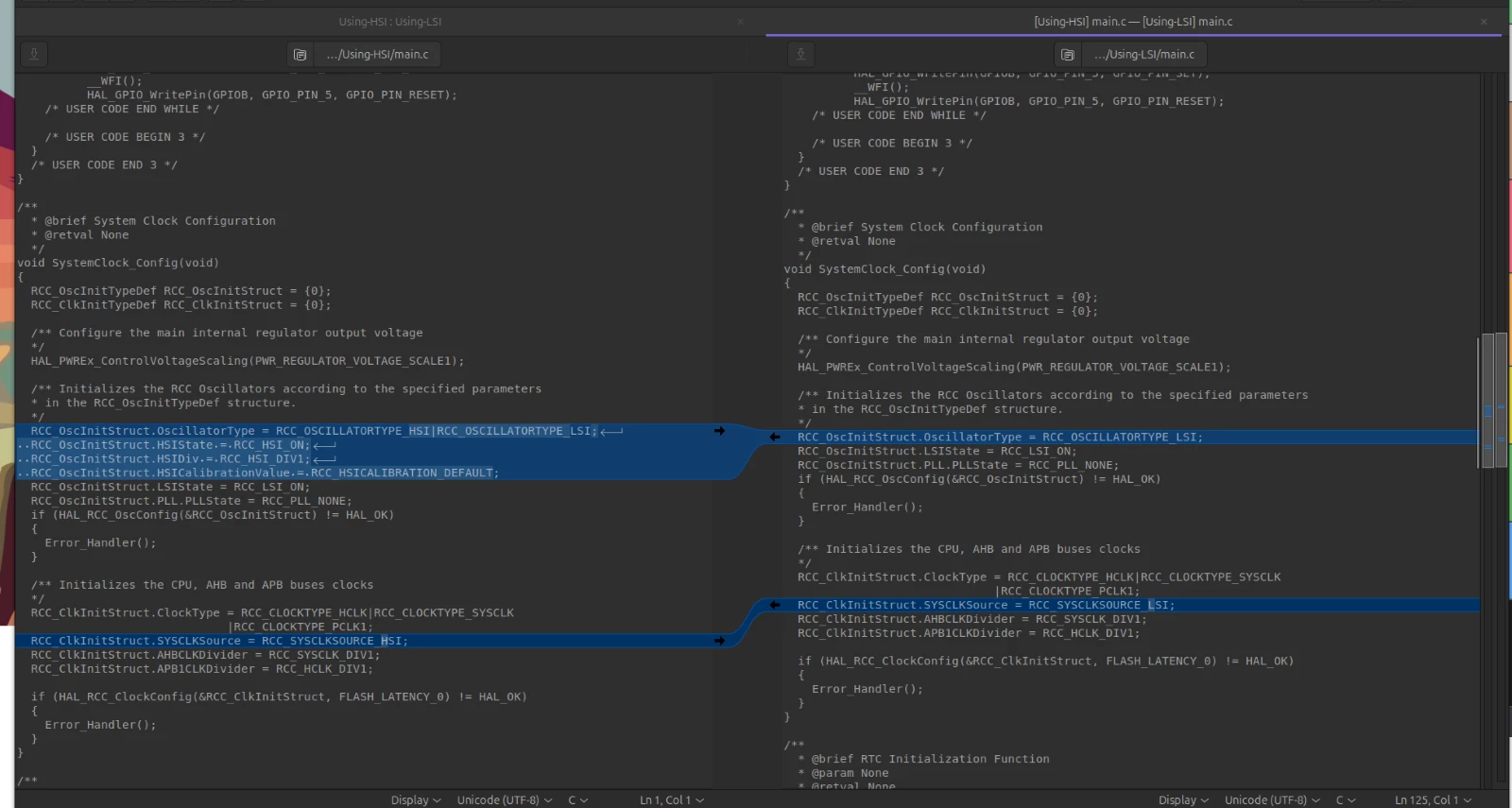Open left pane Unicode (UTF-8) encoding dropdown

coord(505,799)
